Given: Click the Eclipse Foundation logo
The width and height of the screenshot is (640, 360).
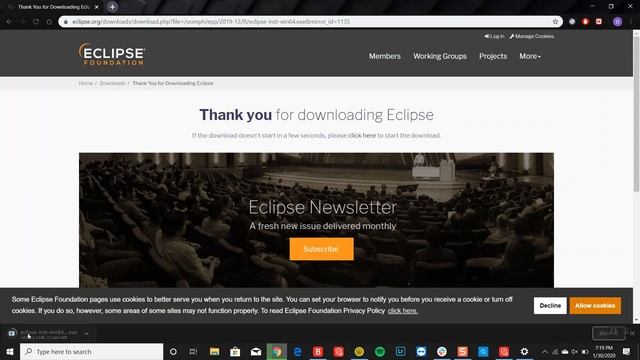Looking at the screenshot, I should point(112,54).
